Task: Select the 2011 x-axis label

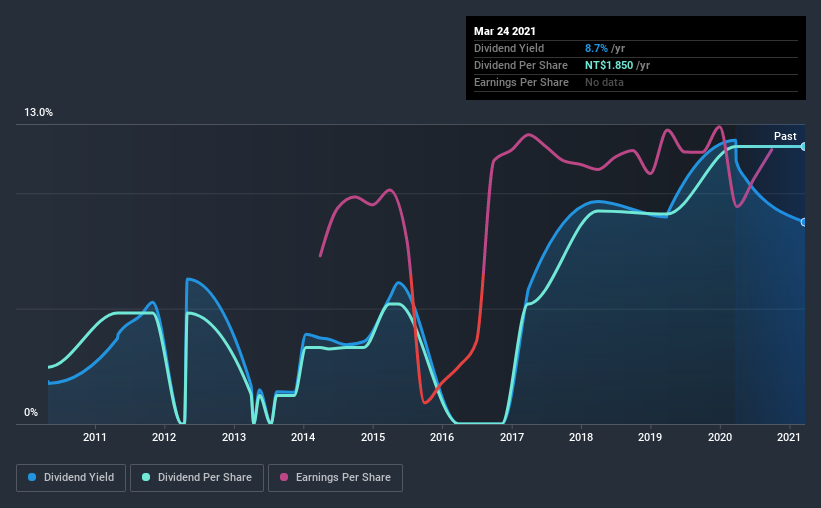Action: point(95,437)
